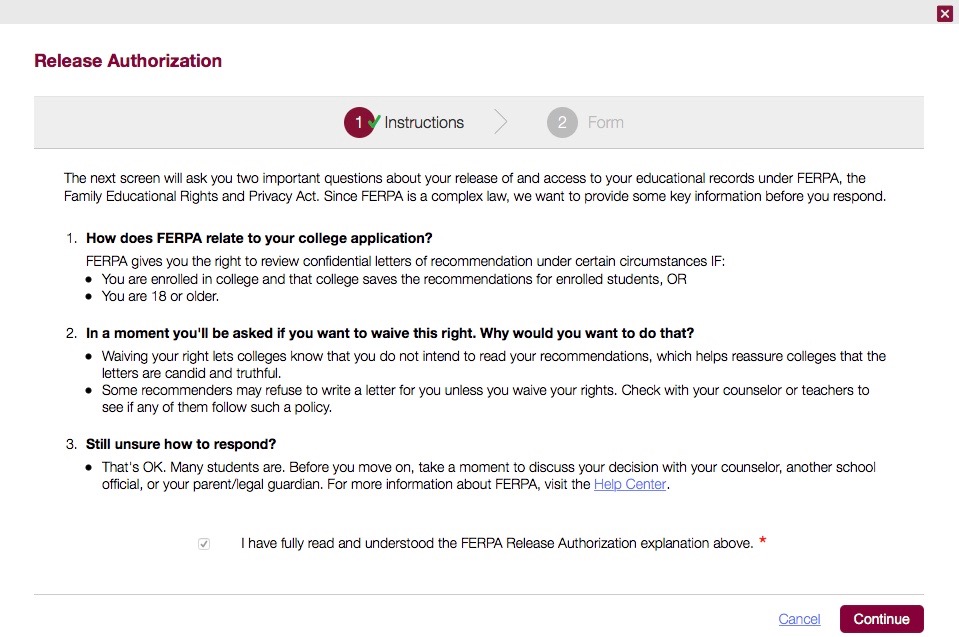Click the 'Still unsure how to respond?' heading
Screen dimensions: 959x637
(181, 444)
